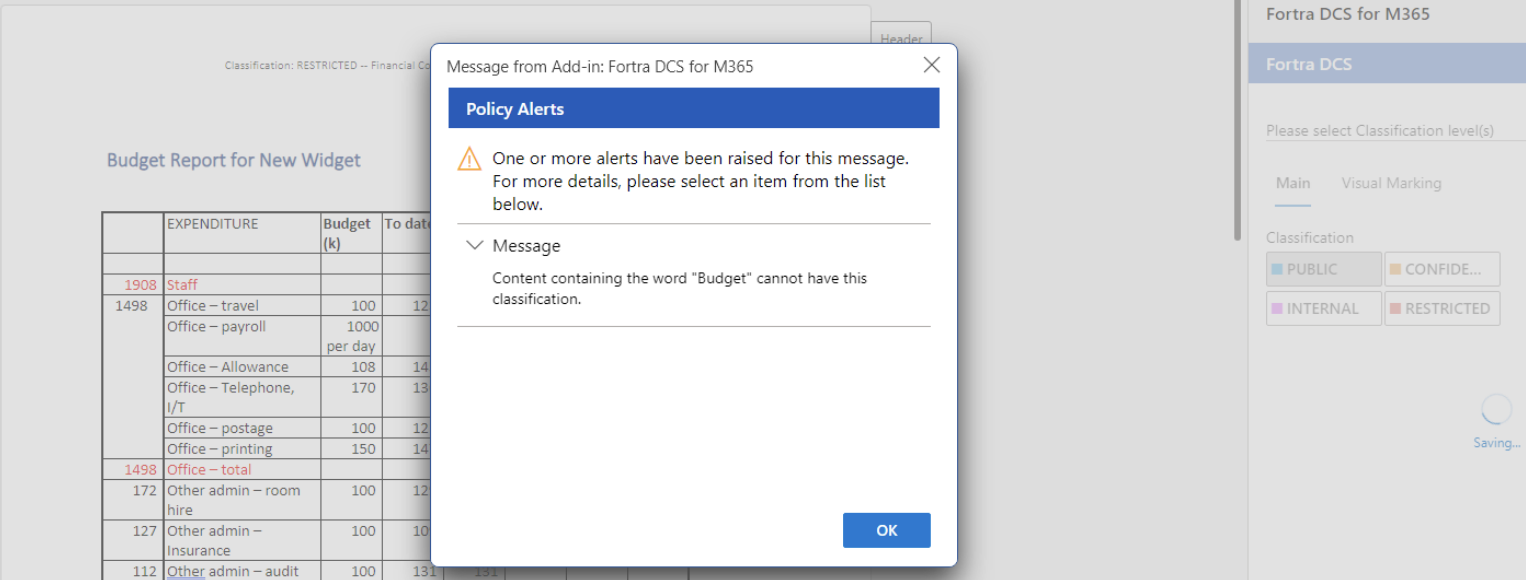
Task: Click the red Office – total table cell
Action: [209, 470]
